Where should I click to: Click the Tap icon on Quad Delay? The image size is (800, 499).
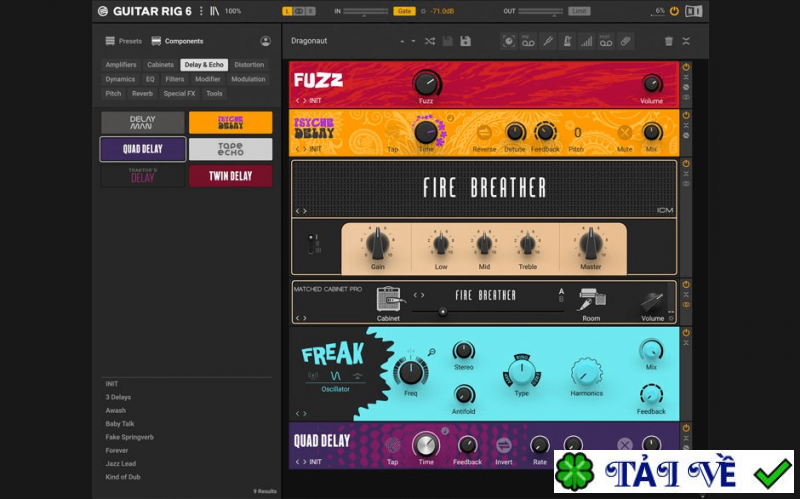[x=392, y=445]
